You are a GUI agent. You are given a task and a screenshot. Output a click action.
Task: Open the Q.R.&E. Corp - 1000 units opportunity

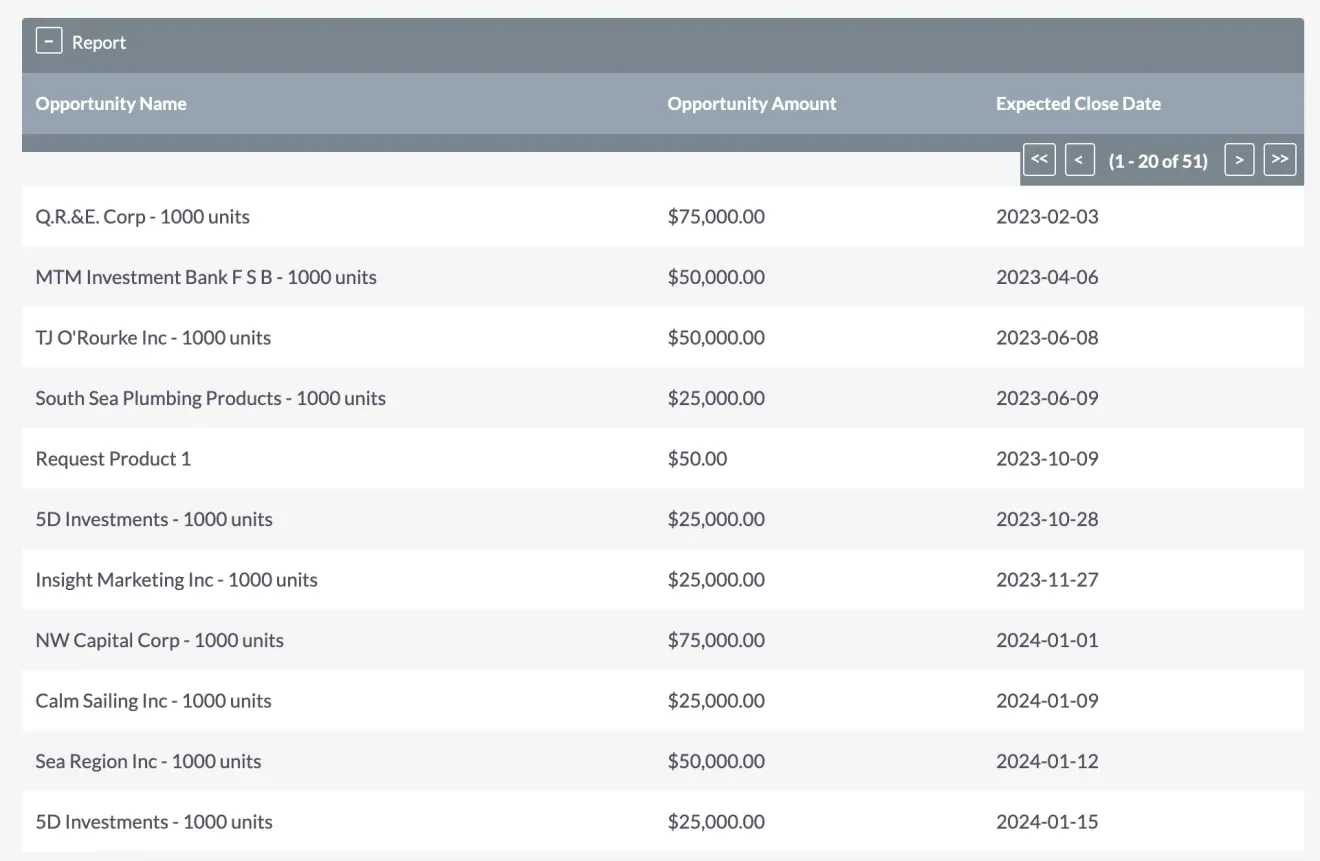pyautogui.click(x=143, y=216)
